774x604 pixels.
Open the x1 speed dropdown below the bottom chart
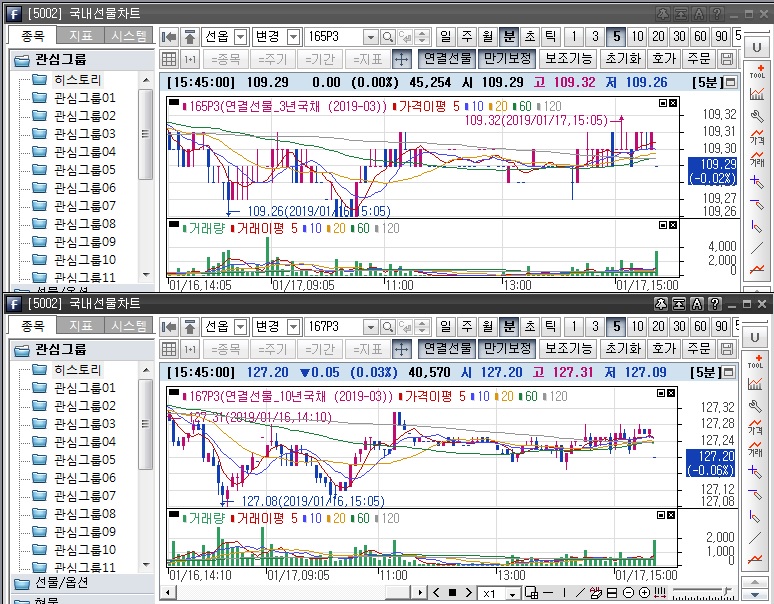pos(513,593)
